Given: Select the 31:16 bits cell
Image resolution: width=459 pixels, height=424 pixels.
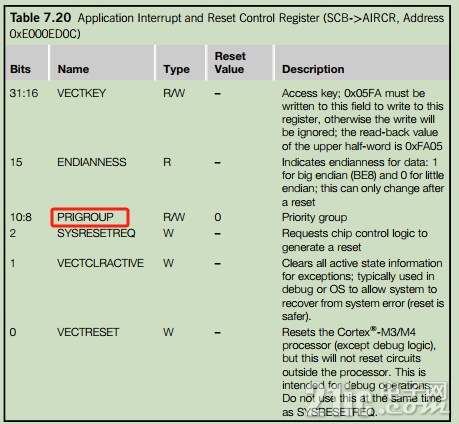Looking at the screenshot, I should tap(24, 93).
